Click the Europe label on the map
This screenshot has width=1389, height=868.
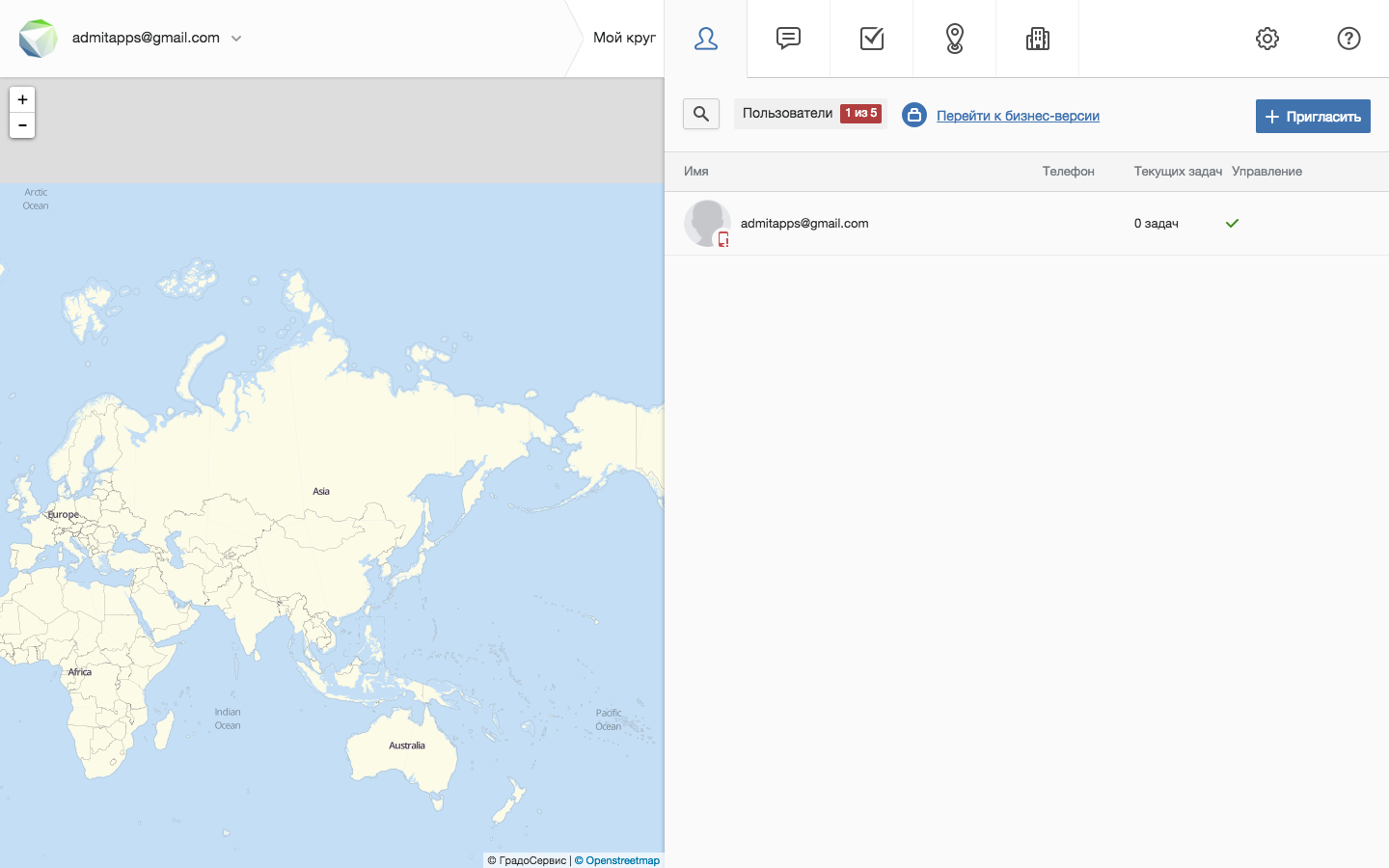64,515
